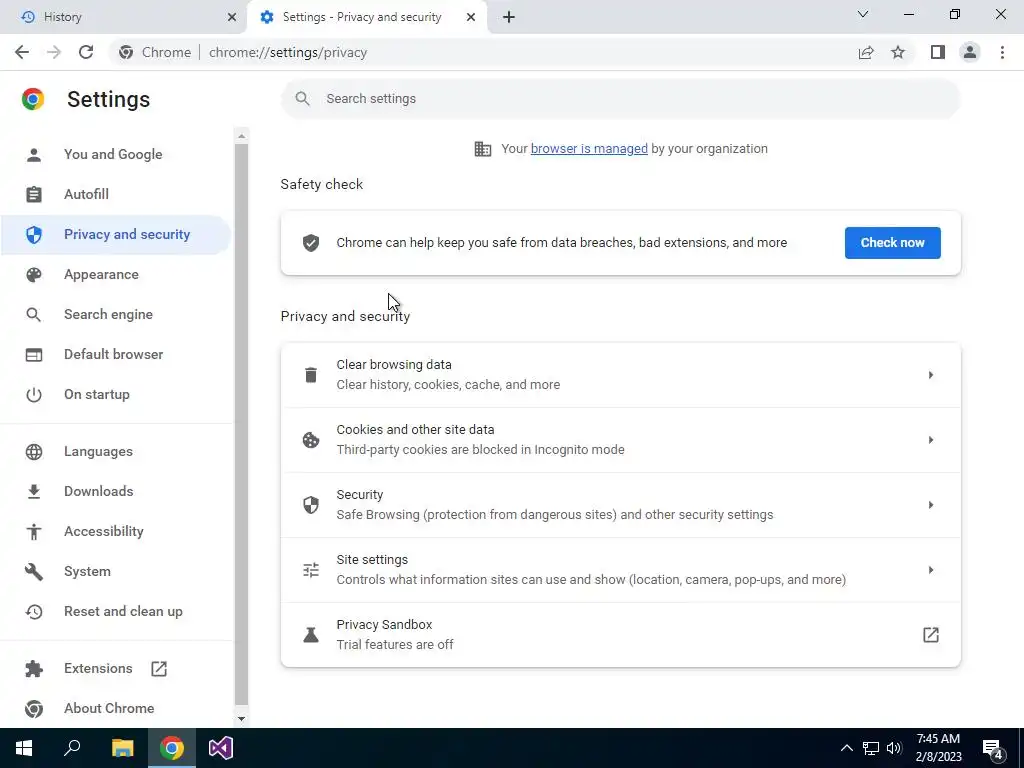
Task: Open Downloads settings
Action: click(116, 491)
